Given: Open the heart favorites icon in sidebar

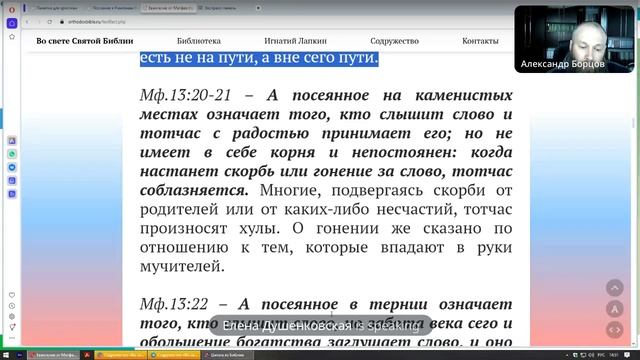Looking at the screenshot, I should click(x=12, y=295).
